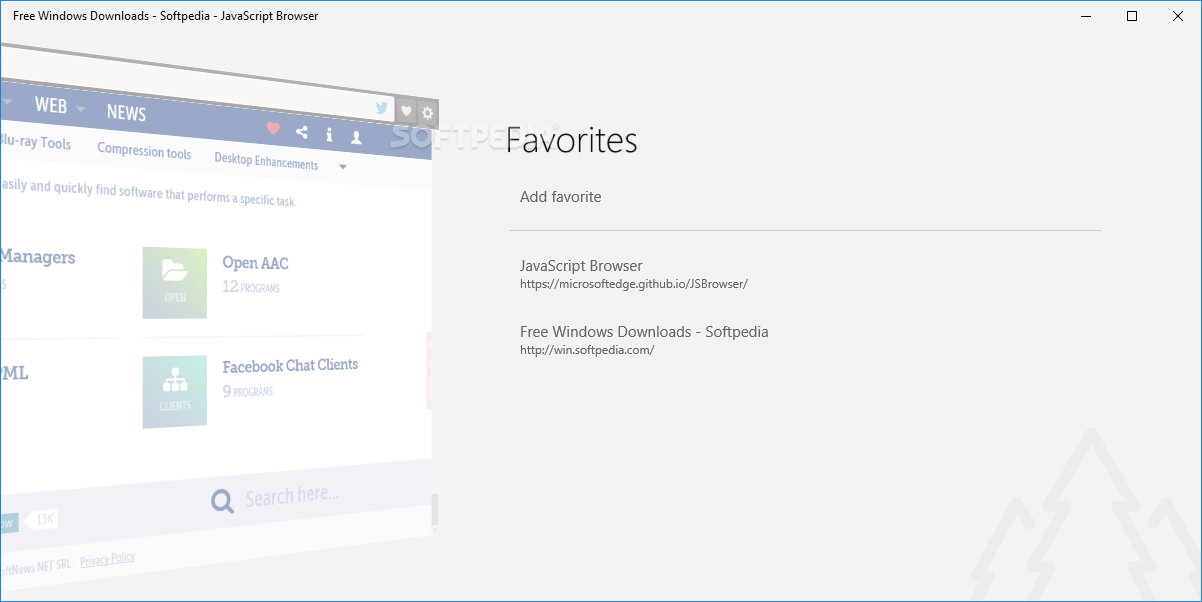Screen dimensions: 1202x602
Task: Minimize the JavaScript Browser window
Action: pos(1086,16)
